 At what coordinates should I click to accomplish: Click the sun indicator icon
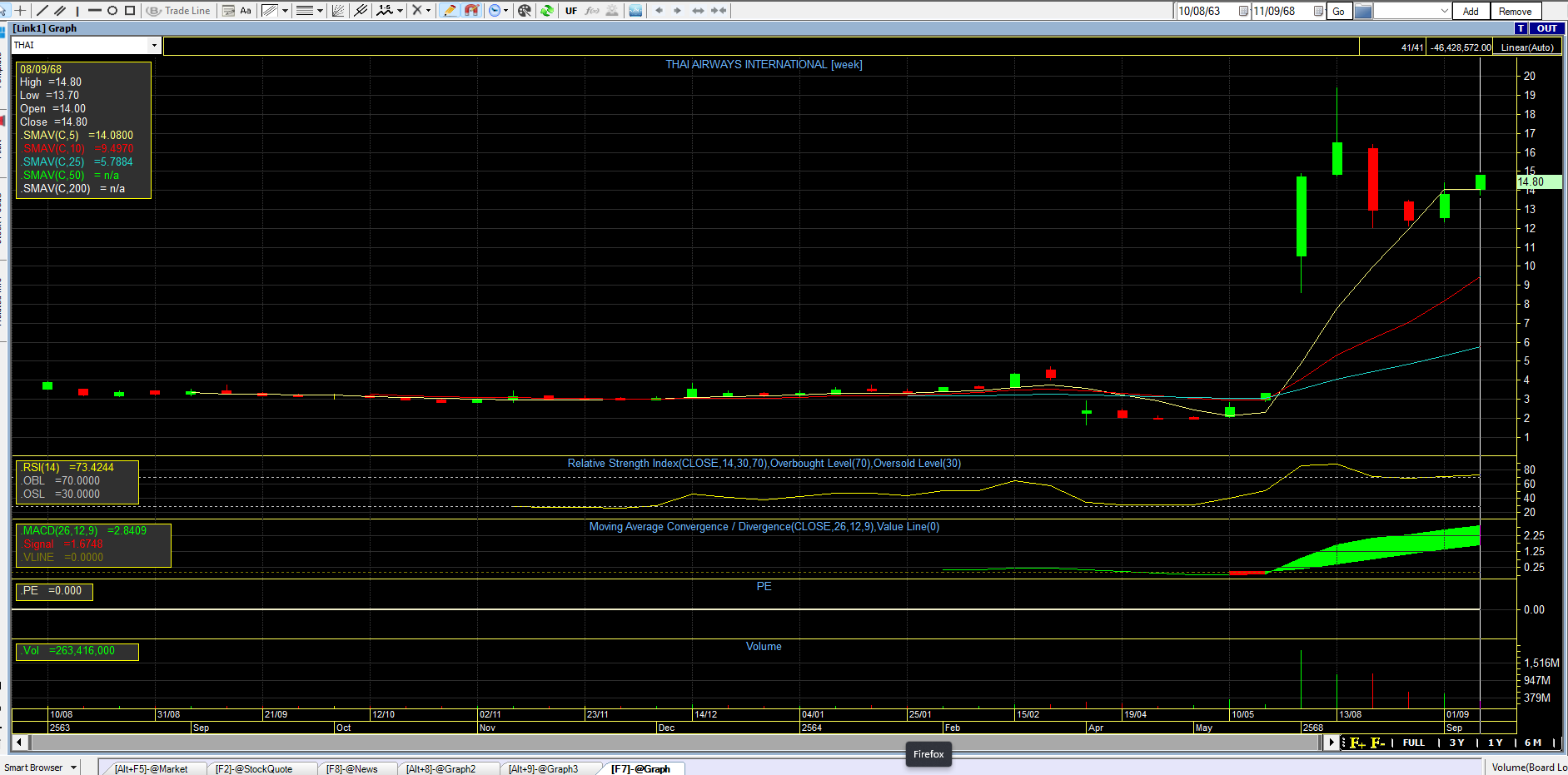(612, 11)
